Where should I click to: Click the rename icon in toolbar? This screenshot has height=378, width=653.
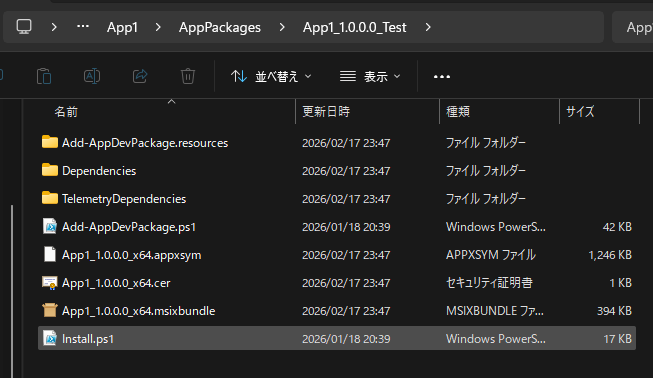point(92,76)
